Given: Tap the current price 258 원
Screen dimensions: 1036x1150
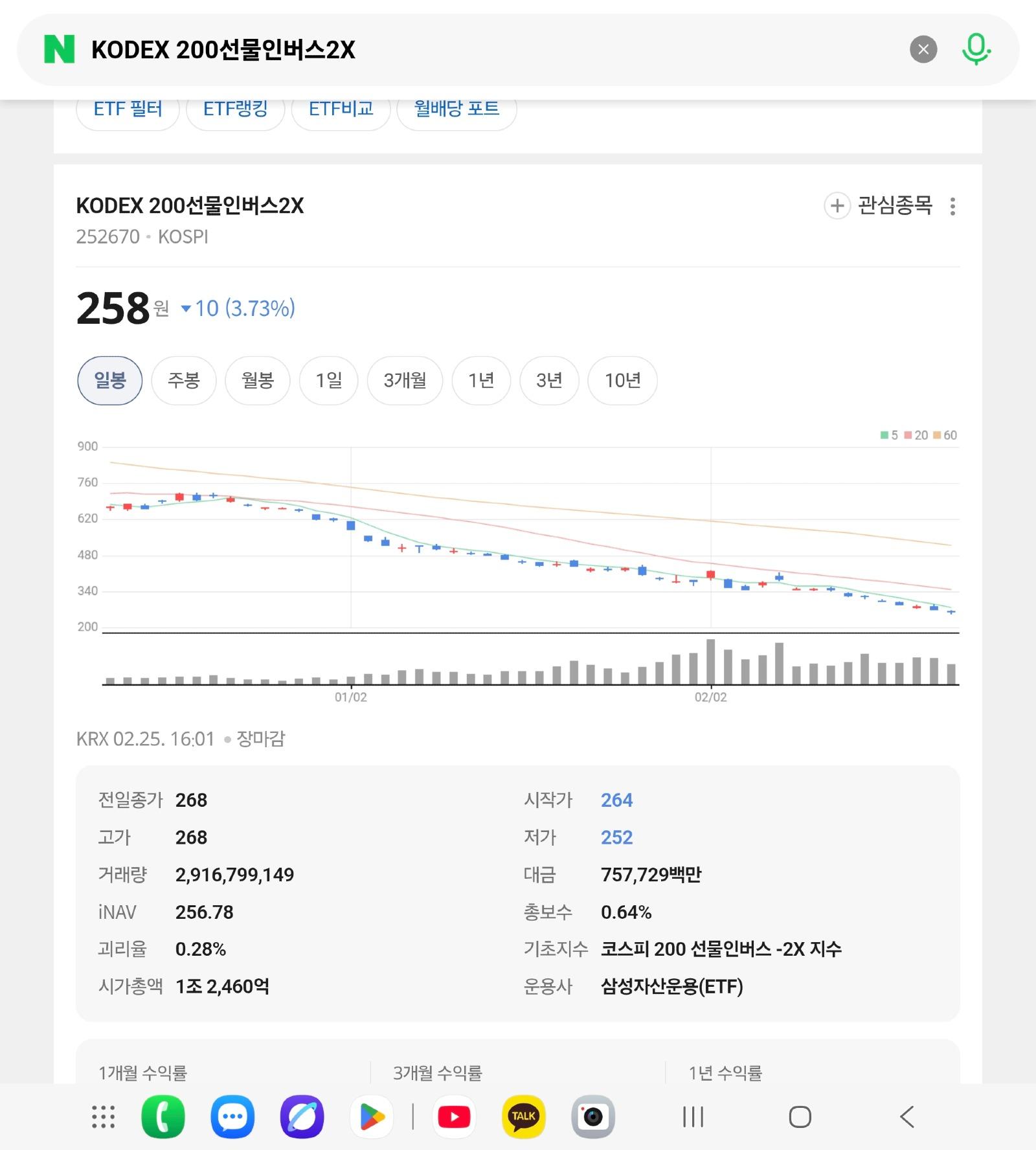Looking at the screenshot, I should tap(122, 308).
